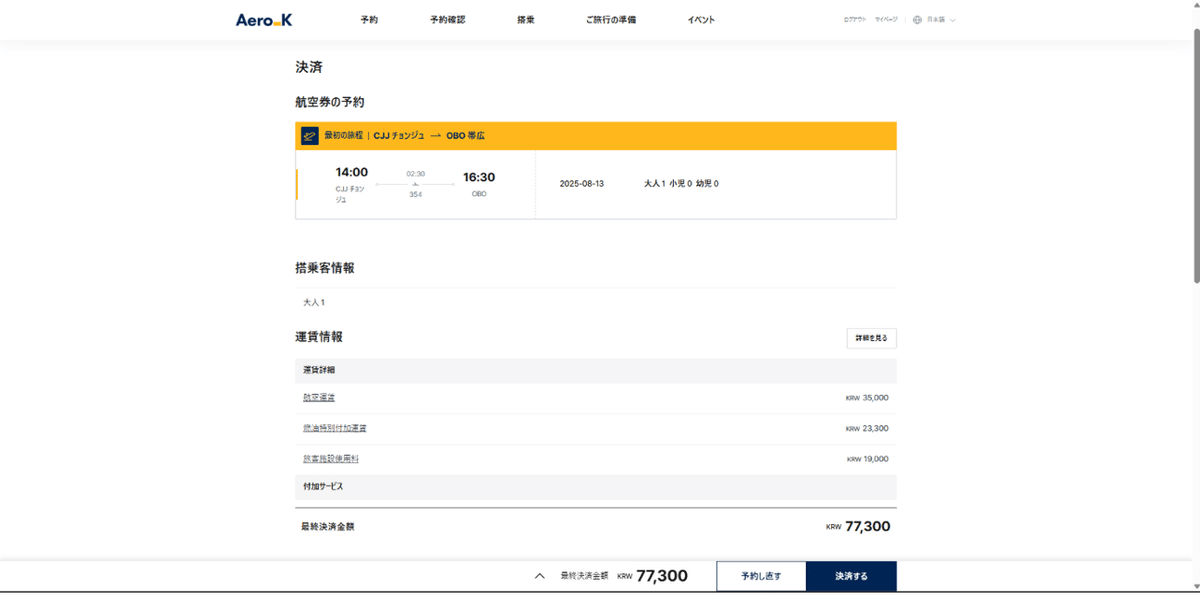Click the 大人 1 passenger row

(x=596, y=302)
